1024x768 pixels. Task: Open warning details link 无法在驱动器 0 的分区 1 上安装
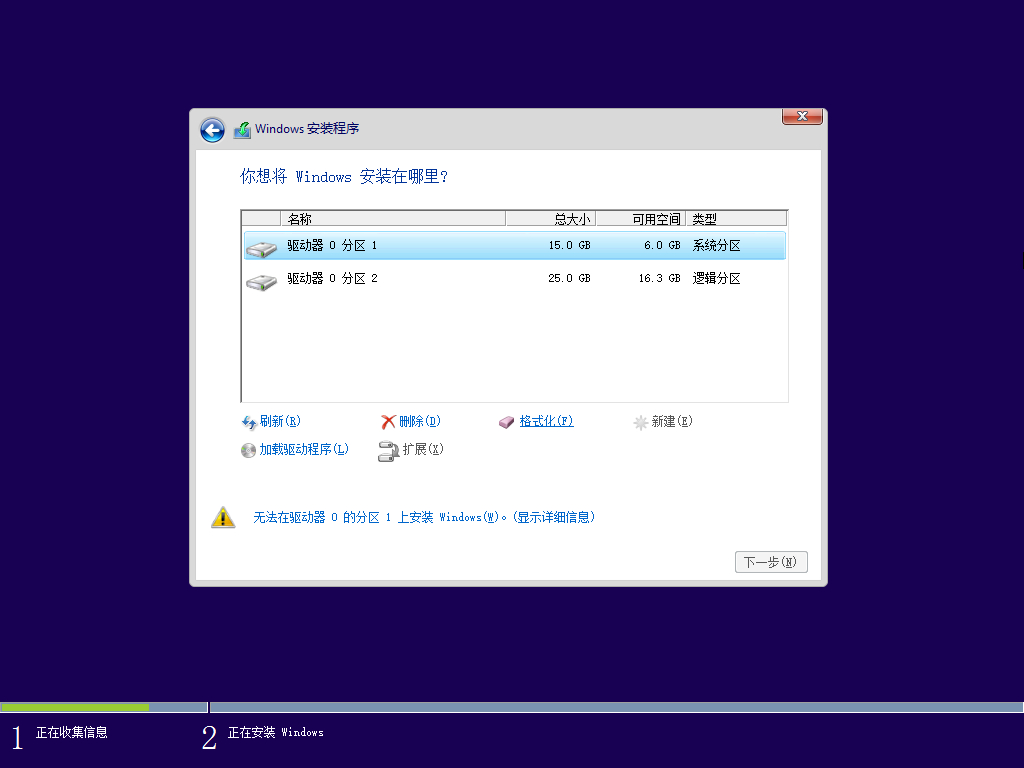424,517
